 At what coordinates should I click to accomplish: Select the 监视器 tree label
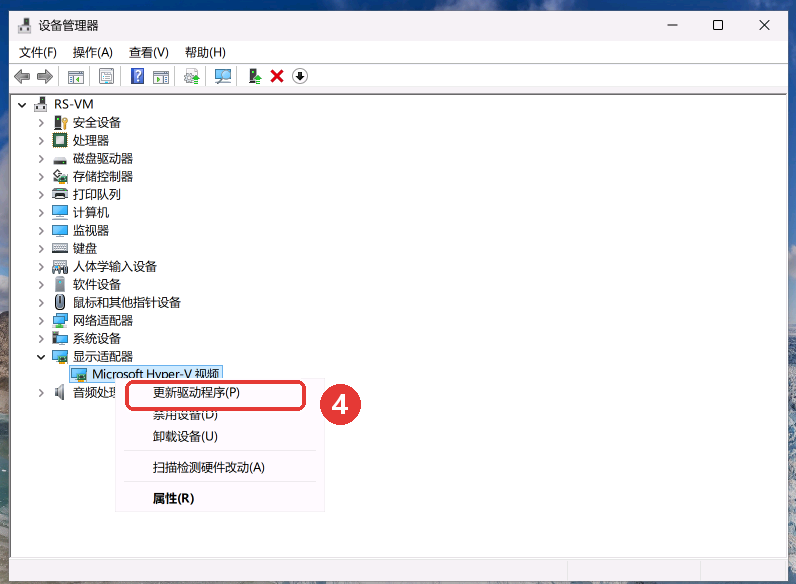pyautogui.click(x=91, y=231)
